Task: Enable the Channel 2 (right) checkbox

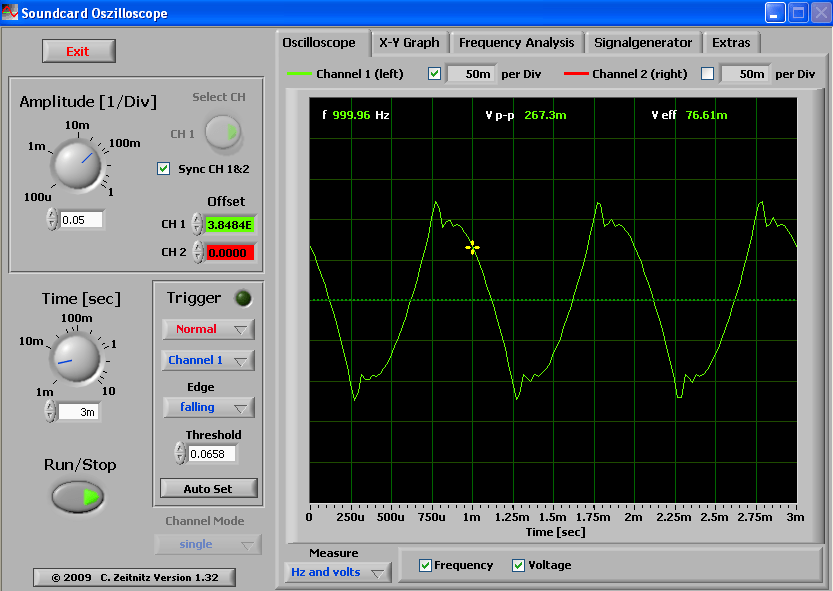Action: [708, 74]
